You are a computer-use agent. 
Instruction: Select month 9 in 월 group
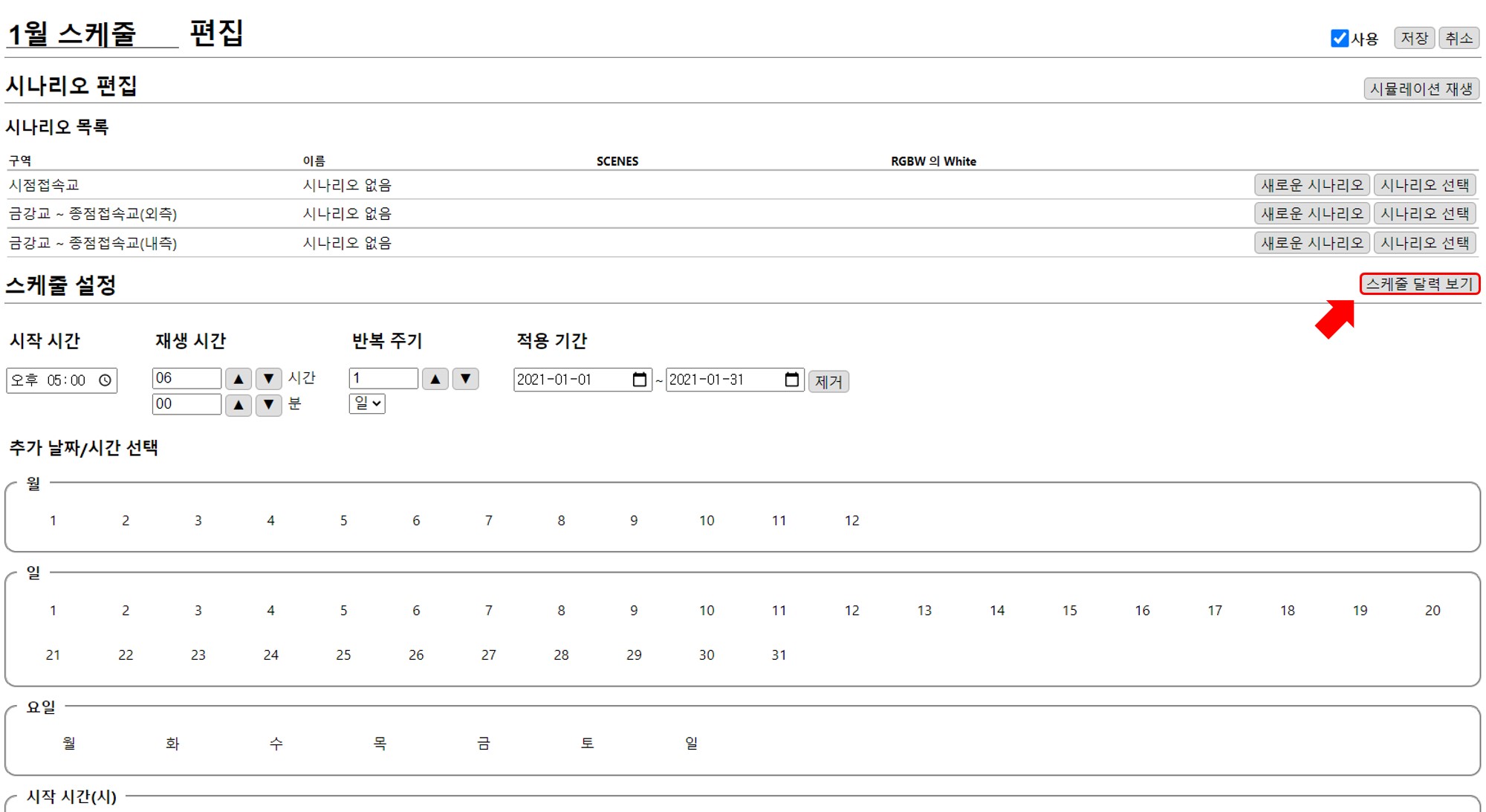point(634,521)
